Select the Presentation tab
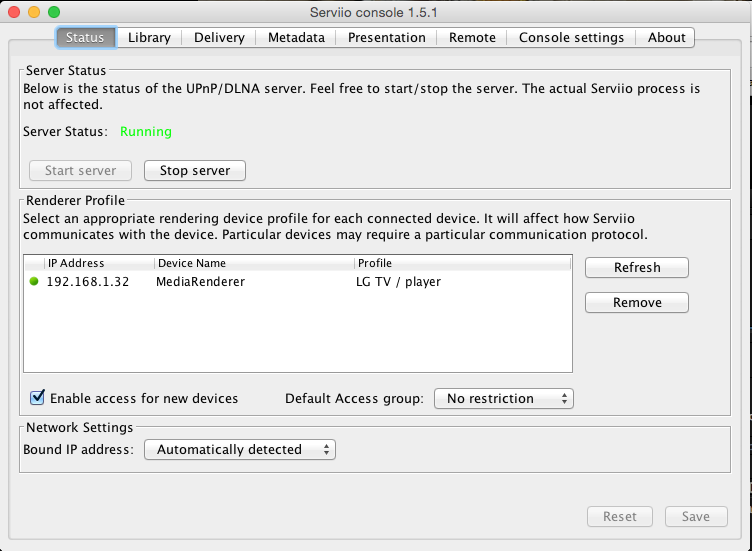This screenshot has height=551, width=752. click(386, 37)
